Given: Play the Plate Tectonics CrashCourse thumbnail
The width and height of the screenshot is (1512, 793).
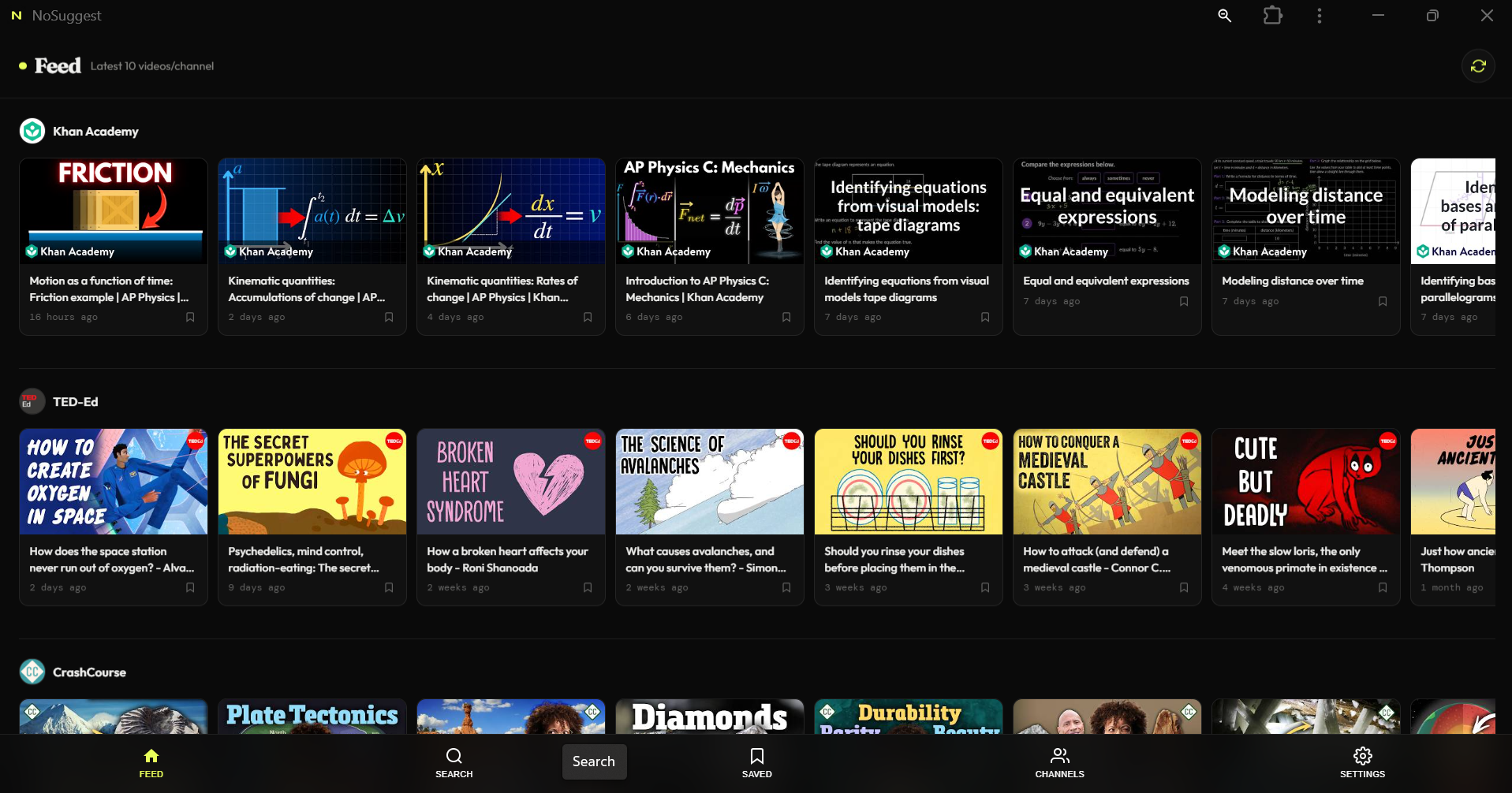Looking at the screenshot, I should pyautogui.click(x=312, y=717).
